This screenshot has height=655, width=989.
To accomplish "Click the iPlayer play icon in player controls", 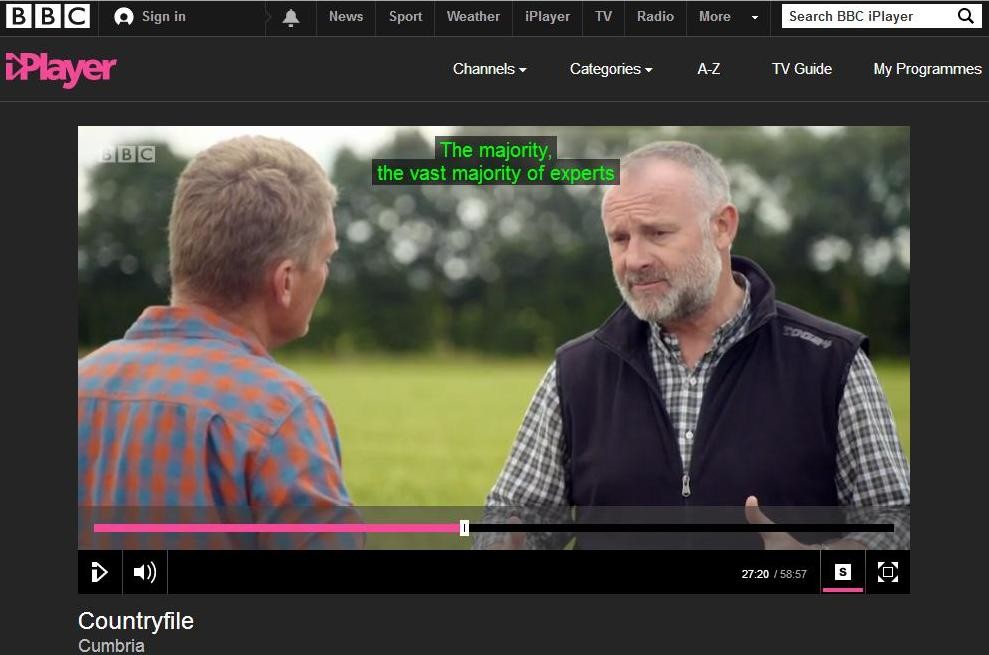I will pos(100,572).
